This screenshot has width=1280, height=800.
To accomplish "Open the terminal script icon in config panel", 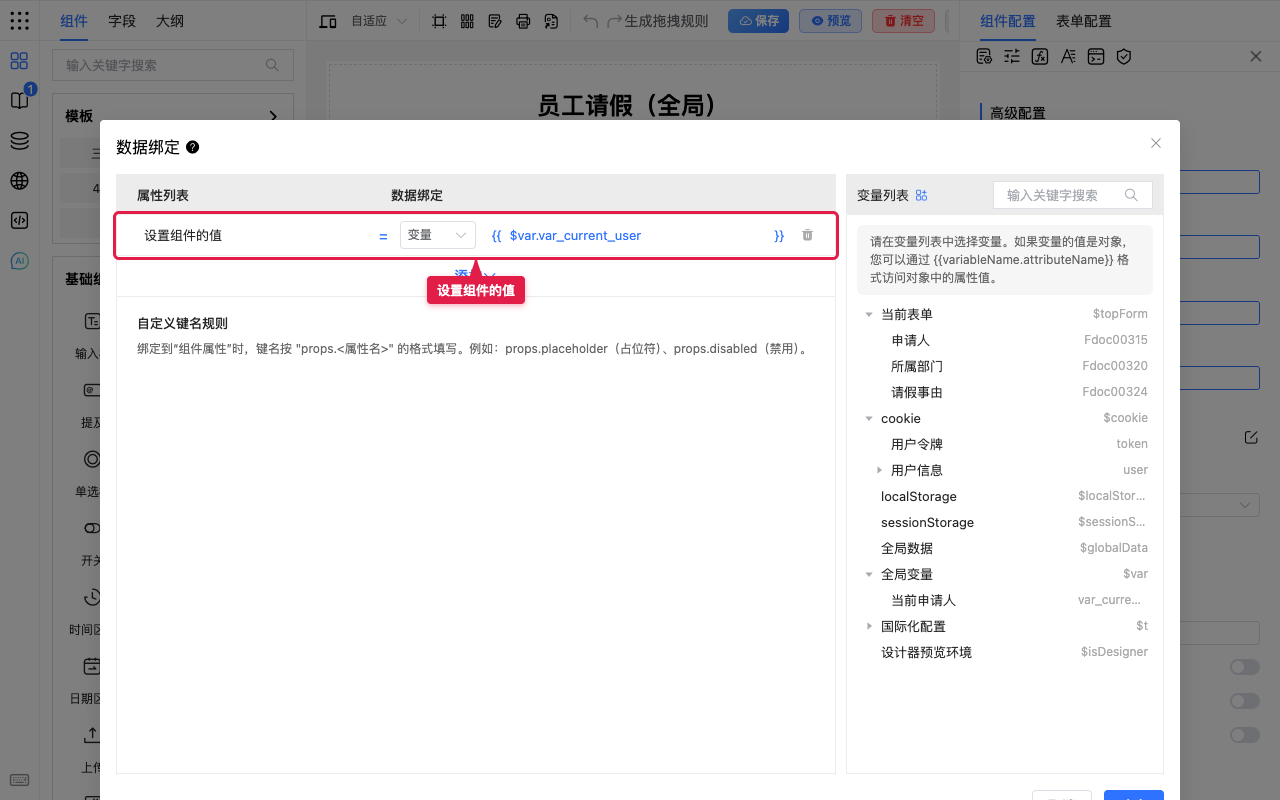I will coord(1096,56).
